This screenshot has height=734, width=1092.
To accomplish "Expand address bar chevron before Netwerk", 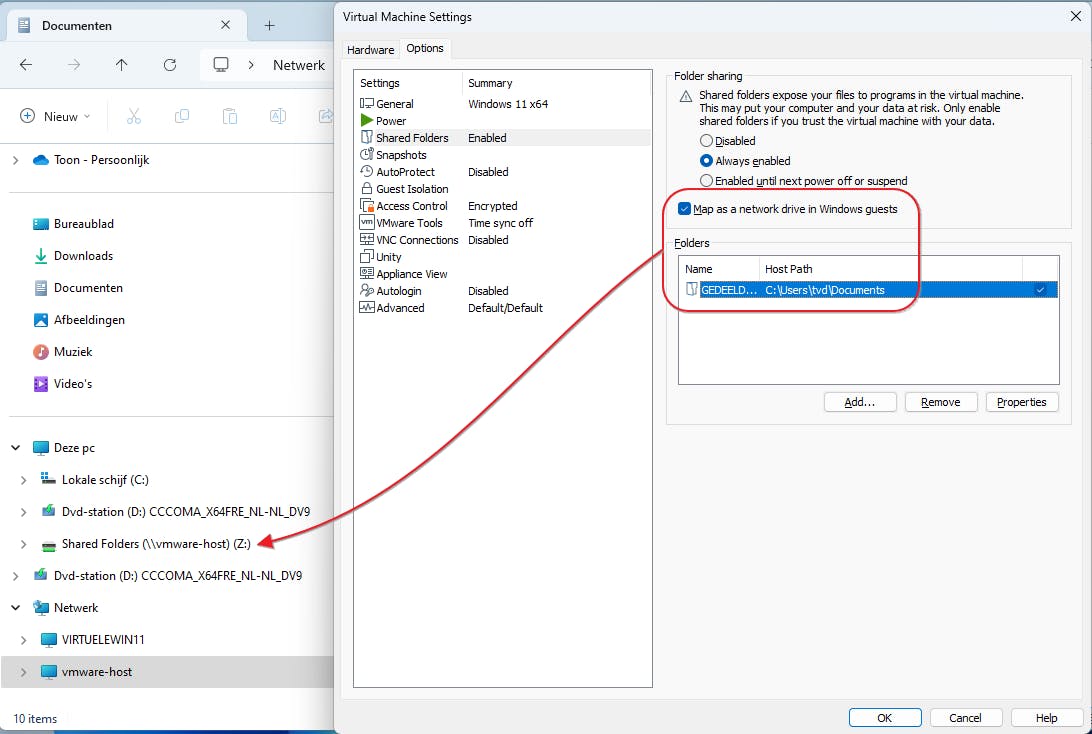I will pos(251,65).
